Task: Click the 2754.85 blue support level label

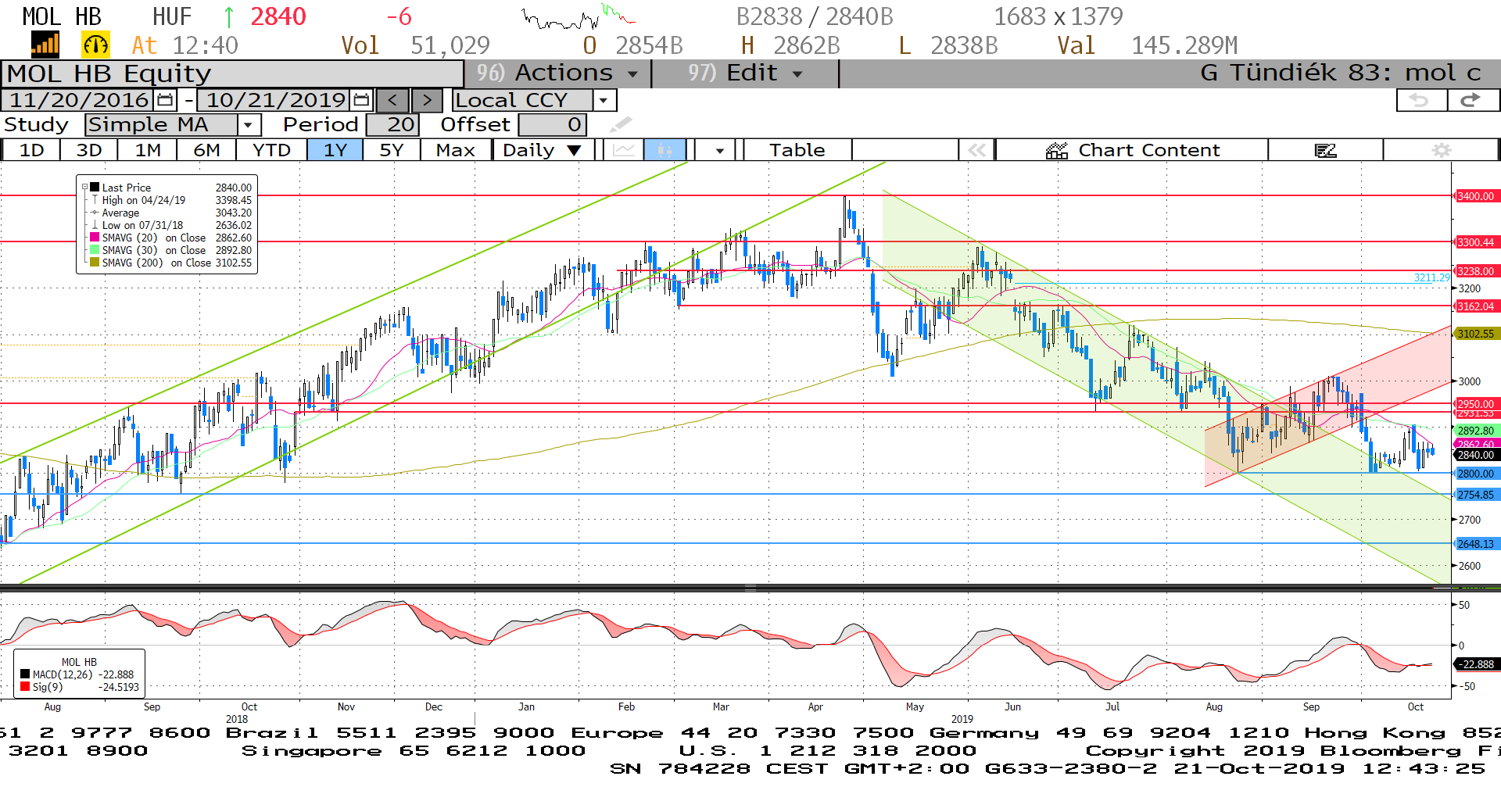Action: click(x=1475, y=495)
